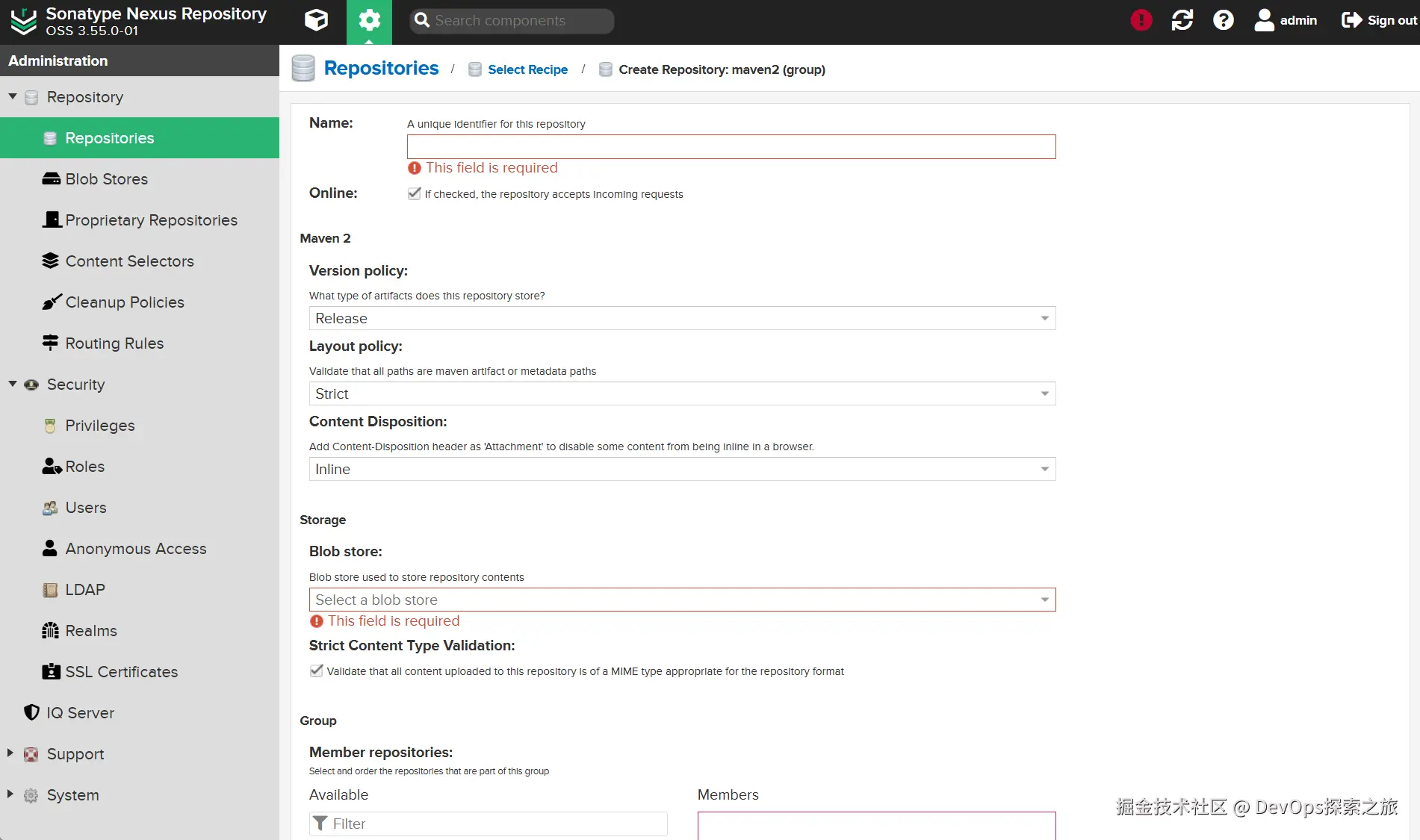
Task: Click the Select Recipe breadcrumb link
Action: click(x=527, y=69)
